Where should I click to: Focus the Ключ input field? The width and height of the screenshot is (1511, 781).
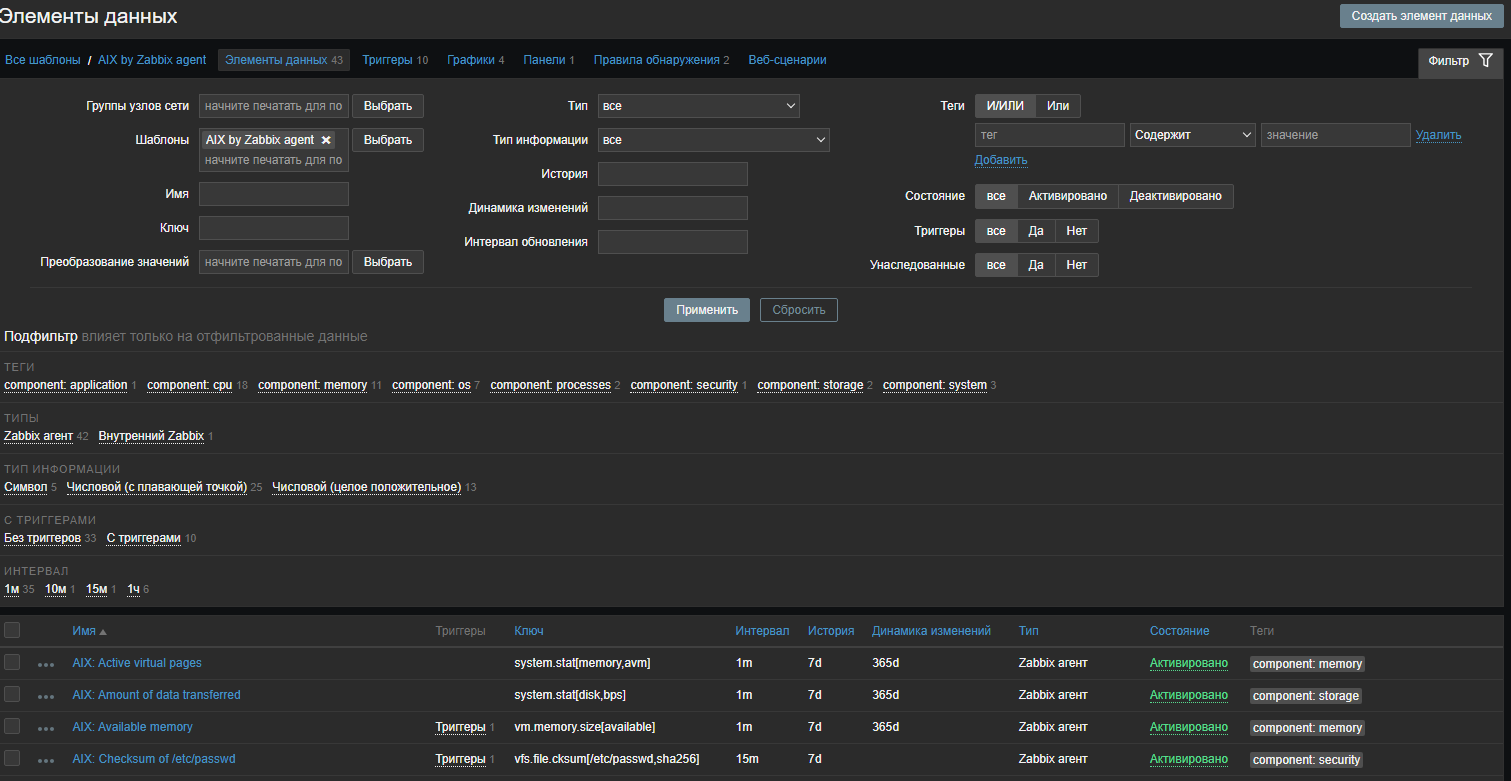274,228
